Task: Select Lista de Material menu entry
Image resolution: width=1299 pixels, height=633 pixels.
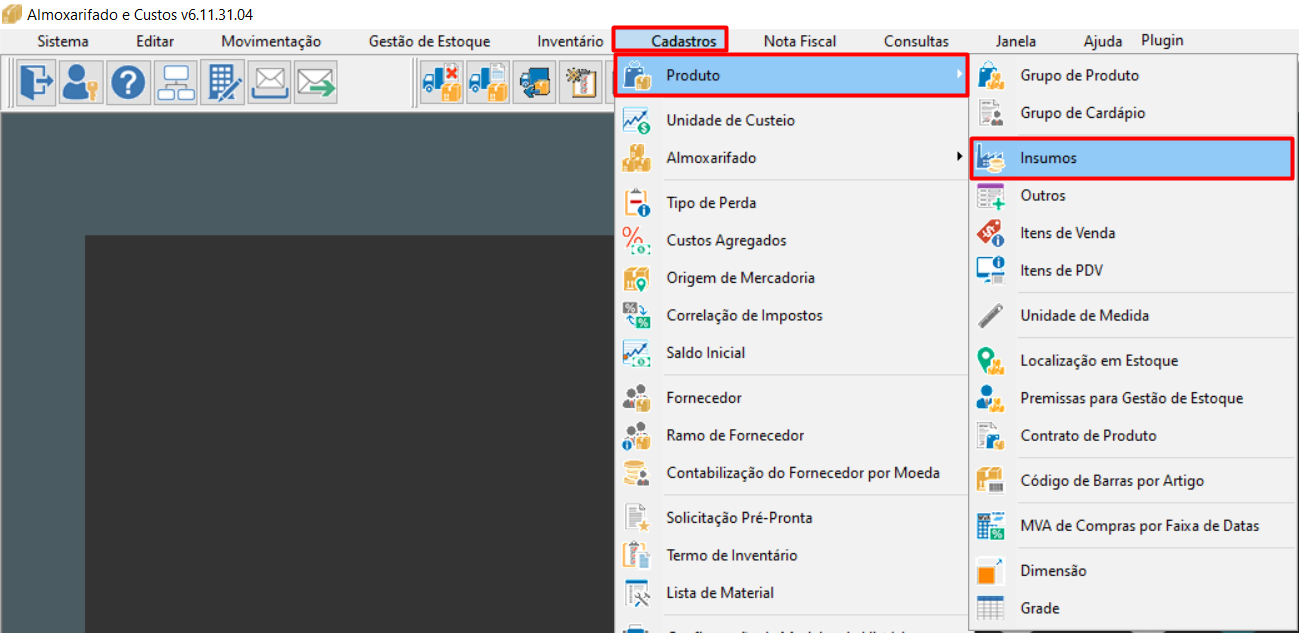Action: pos(791,593)
